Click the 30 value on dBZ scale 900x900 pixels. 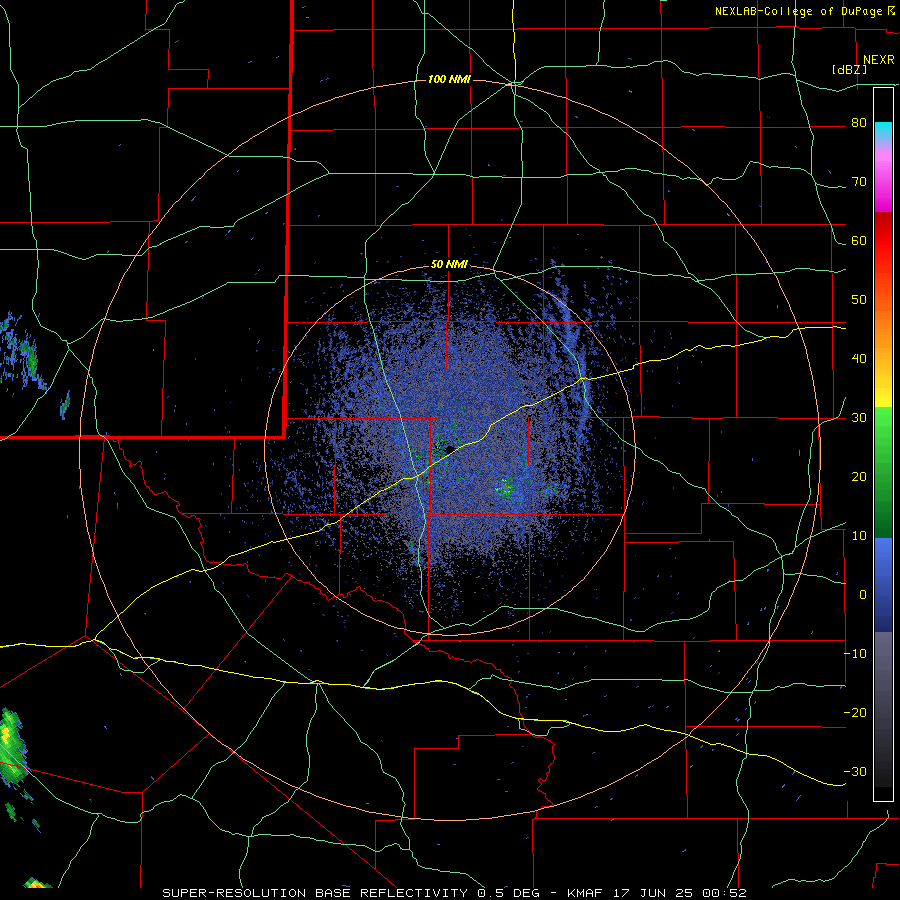[x=859, y=418]
